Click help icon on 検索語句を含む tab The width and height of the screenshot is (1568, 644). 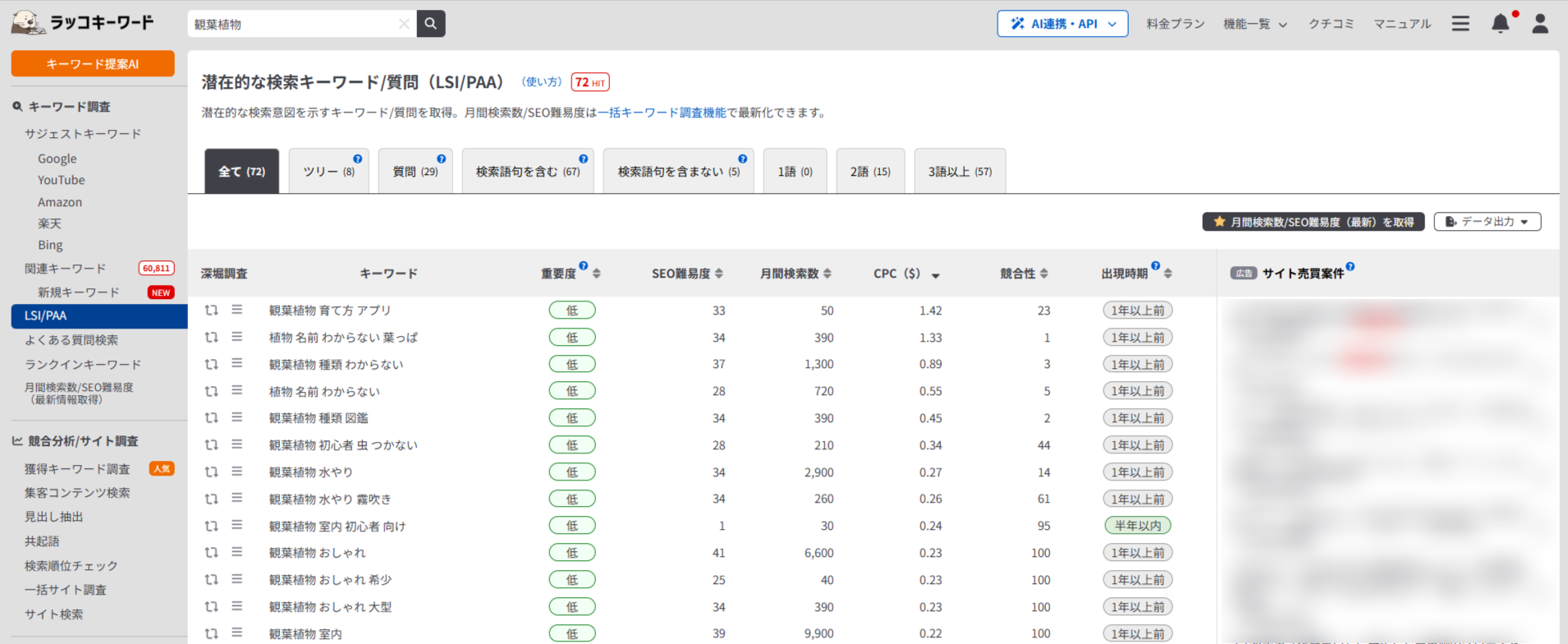tap(584, 159)
